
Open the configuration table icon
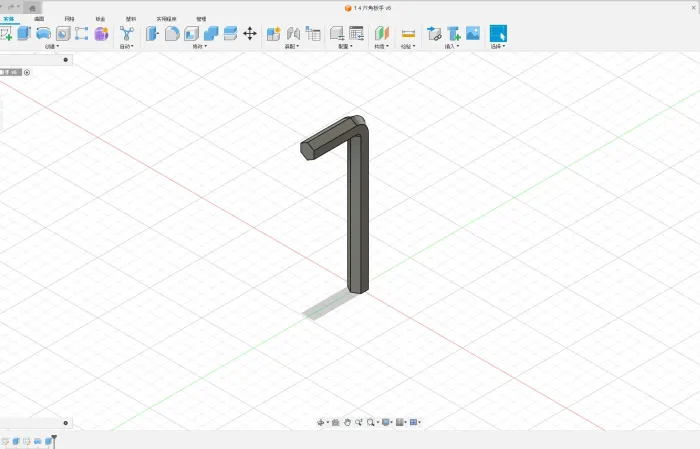pyautogui.click(x=357, y=33)
